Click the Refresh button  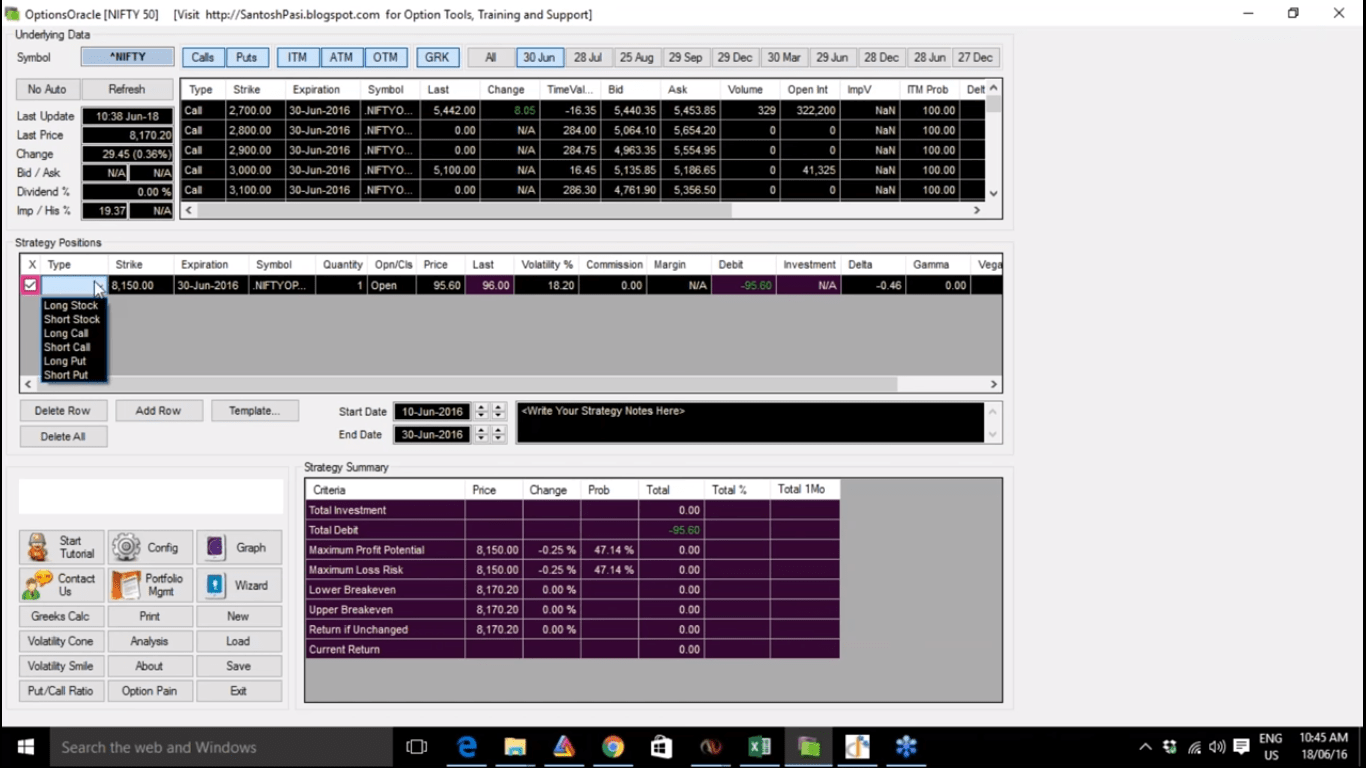point(127,89)
